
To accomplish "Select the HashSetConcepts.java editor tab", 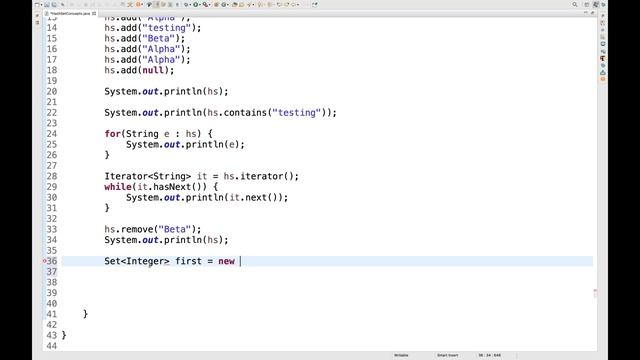I will (x=69, y=13).
